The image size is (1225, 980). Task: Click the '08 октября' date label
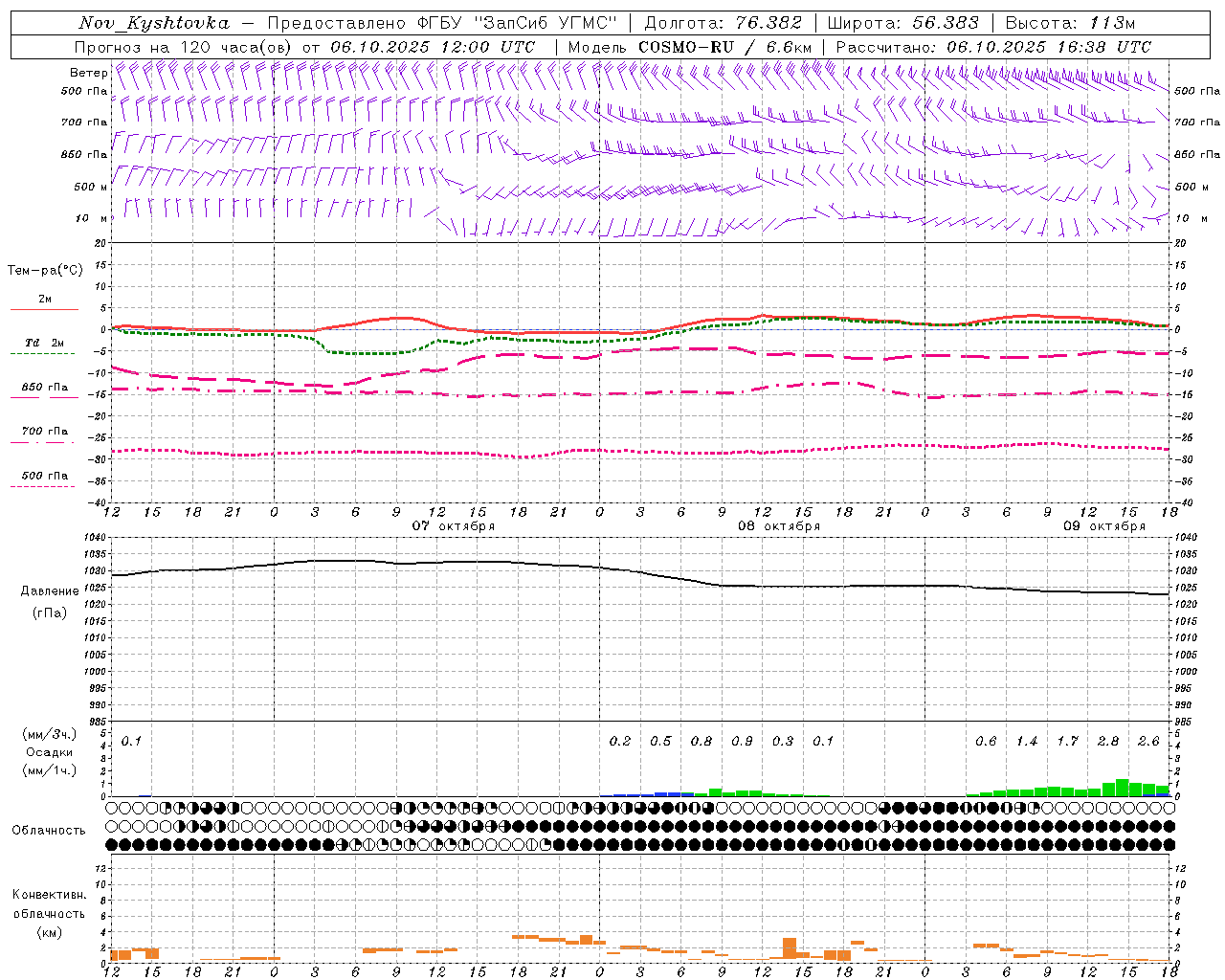(779, 526)
